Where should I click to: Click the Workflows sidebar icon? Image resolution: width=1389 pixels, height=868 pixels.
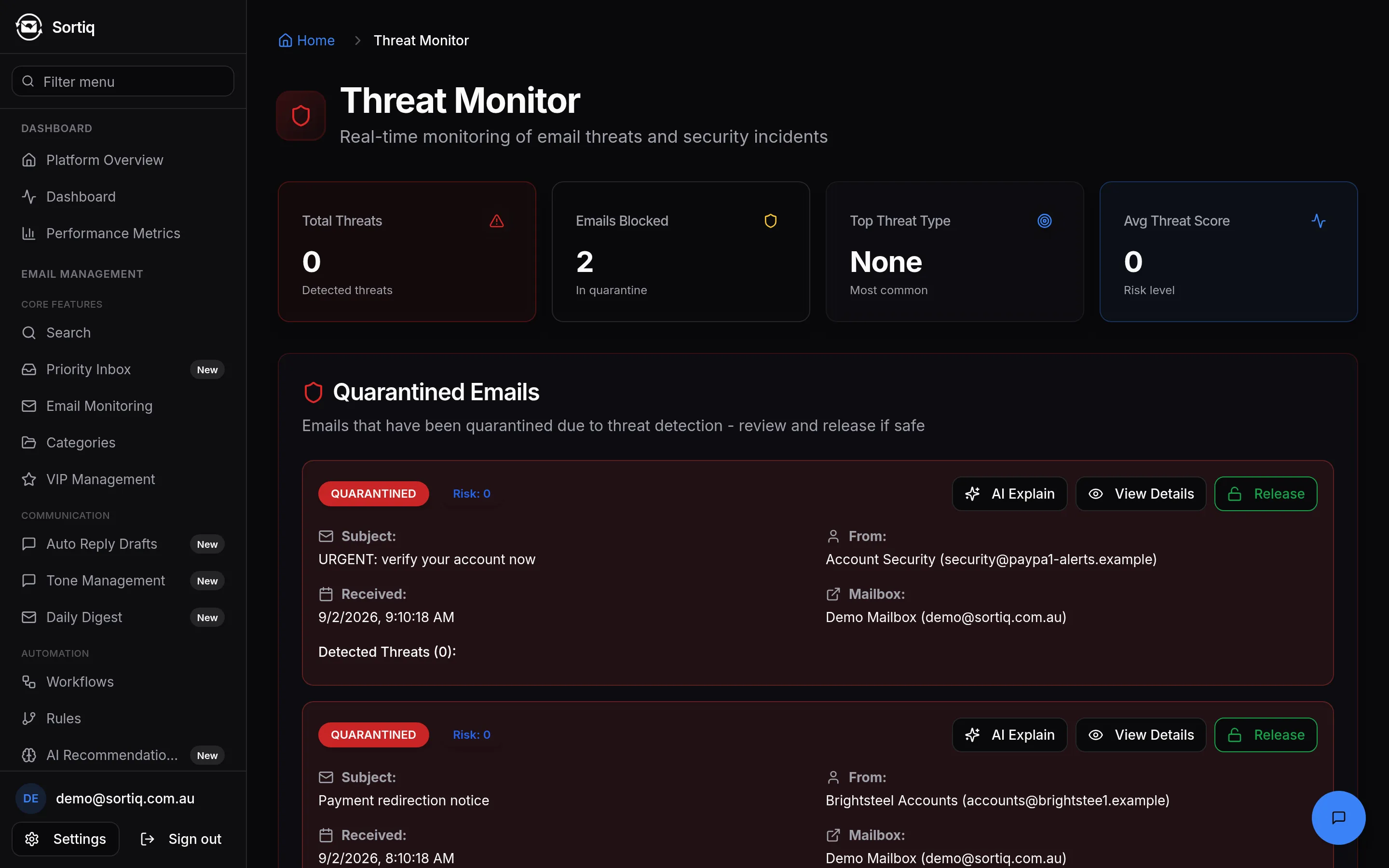pos(29,681)
